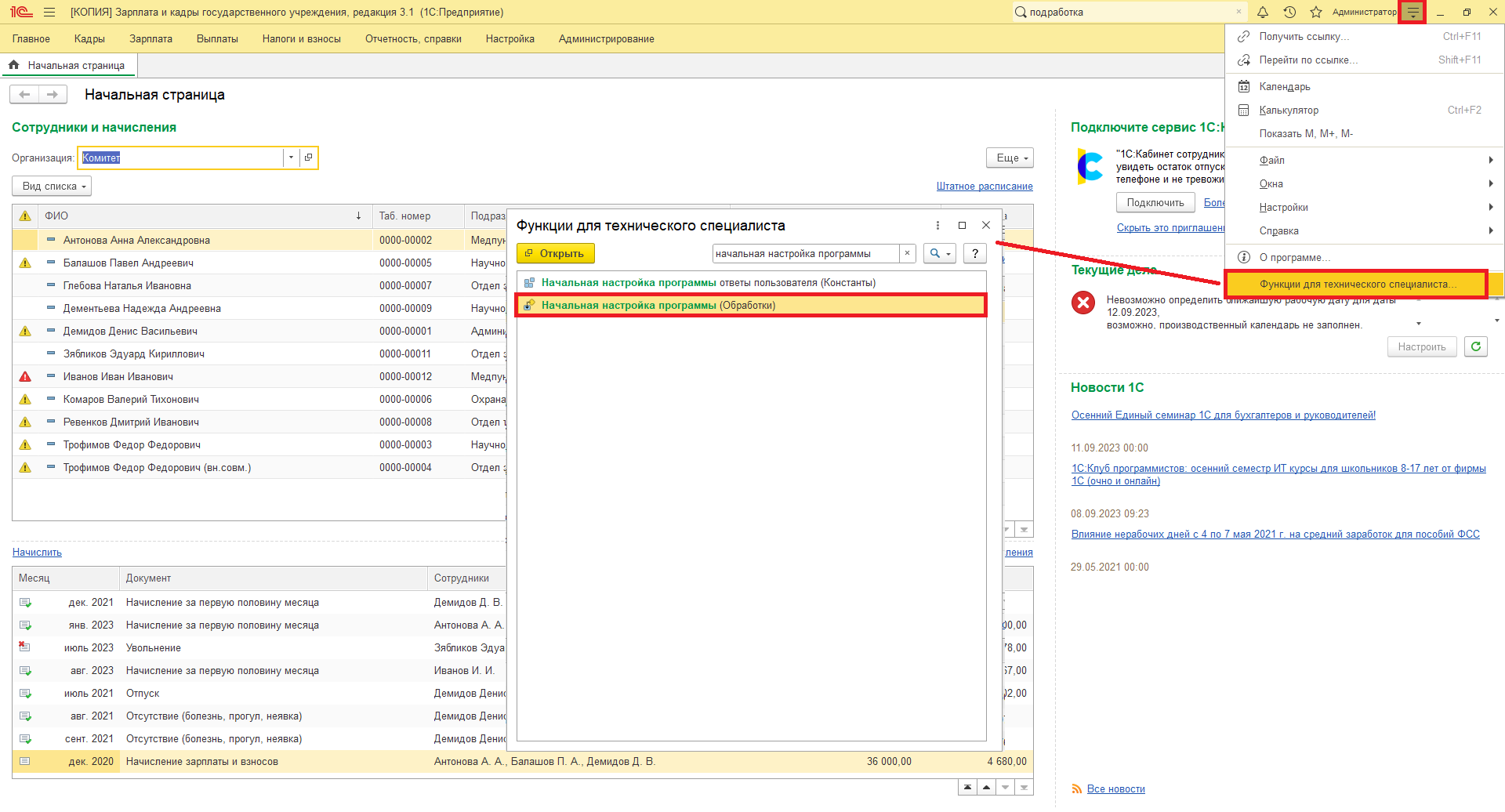Select employee Антонова Анна Александровна row
The width and height of the screenshot is (1505, 812).
(x=259, y=240)
